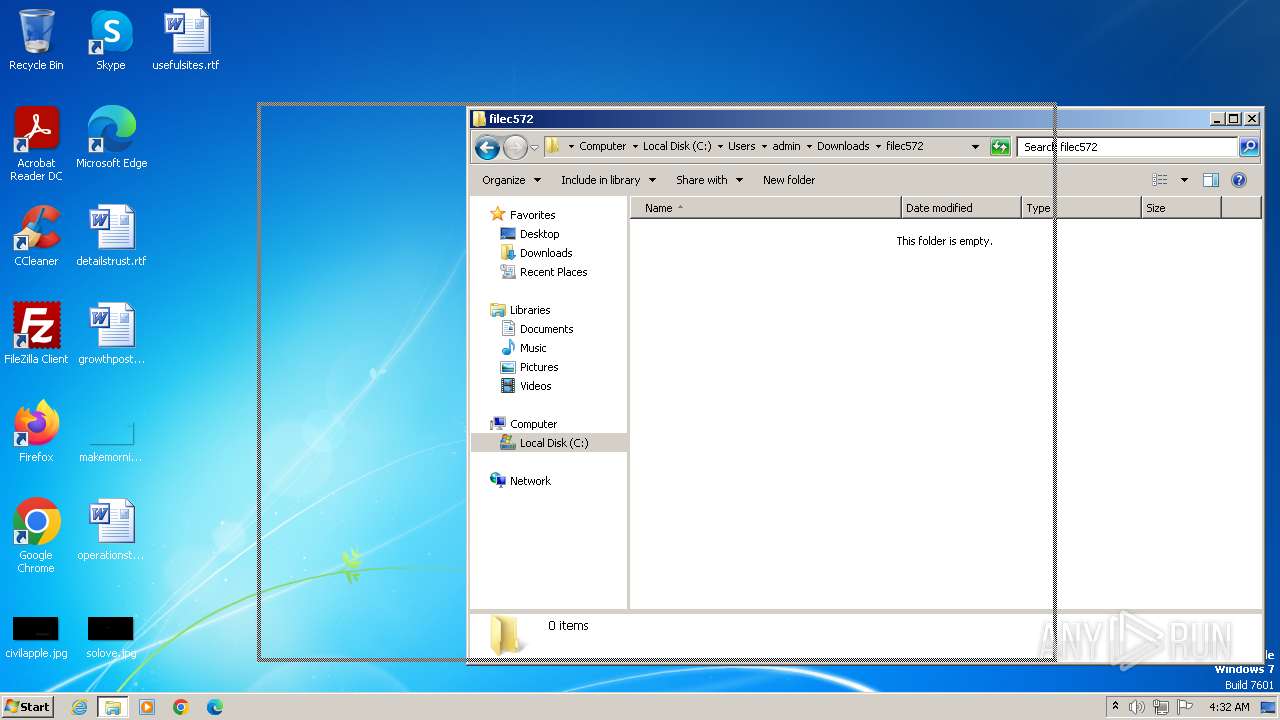The height and width of the screenshot is (720, 1280).
Task: Click the Change your view icon
Action: pyautogui.click(x=1160, y=180)
